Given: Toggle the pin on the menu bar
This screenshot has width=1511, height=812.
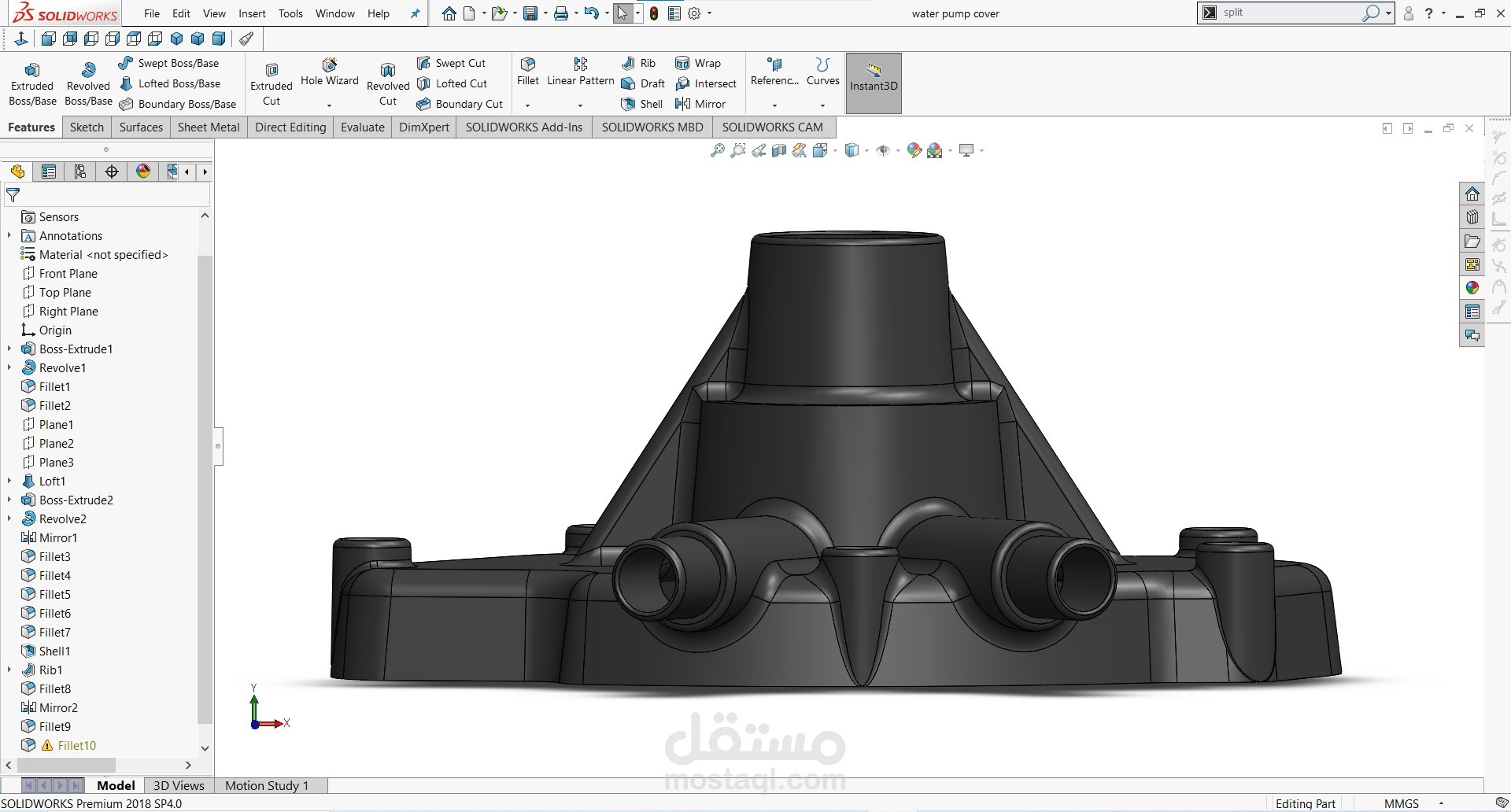Looking at the screenshot, I should point(416,13).
